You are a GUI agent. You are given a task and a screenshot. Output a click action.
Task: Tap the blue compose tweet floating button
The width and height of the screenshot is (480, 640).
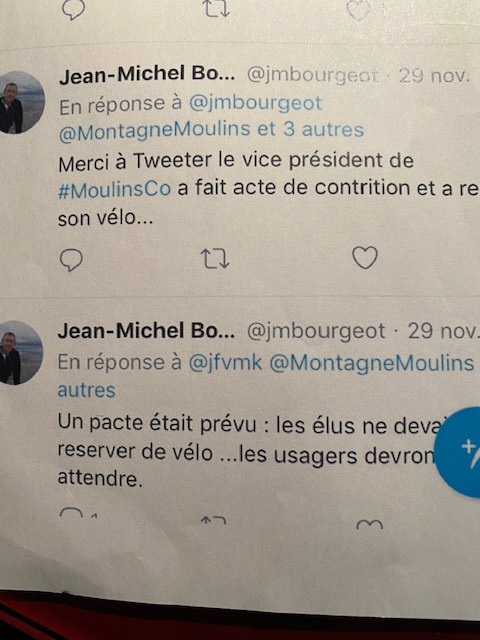point(460,452)
